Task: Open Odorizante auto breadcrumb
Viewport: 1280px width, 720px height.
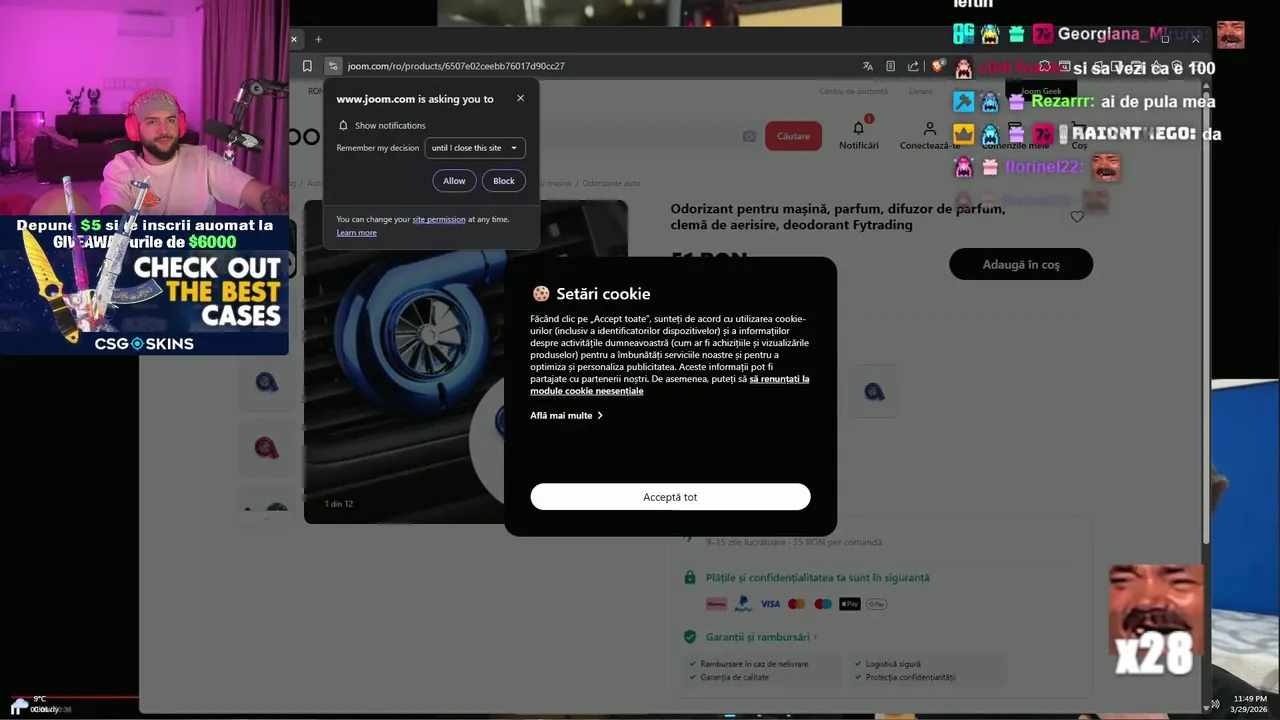Action: tap(611, 183)
